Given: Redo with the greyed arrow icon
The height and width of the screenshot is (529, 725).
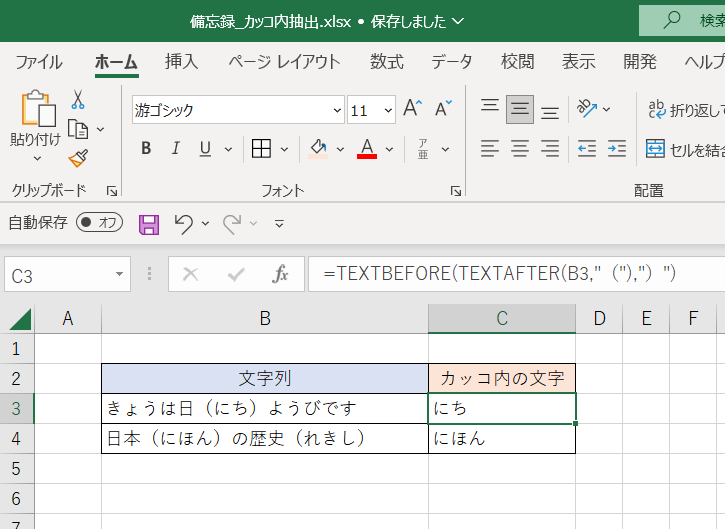Looking at the screenshot, I should tap(232, 224).
